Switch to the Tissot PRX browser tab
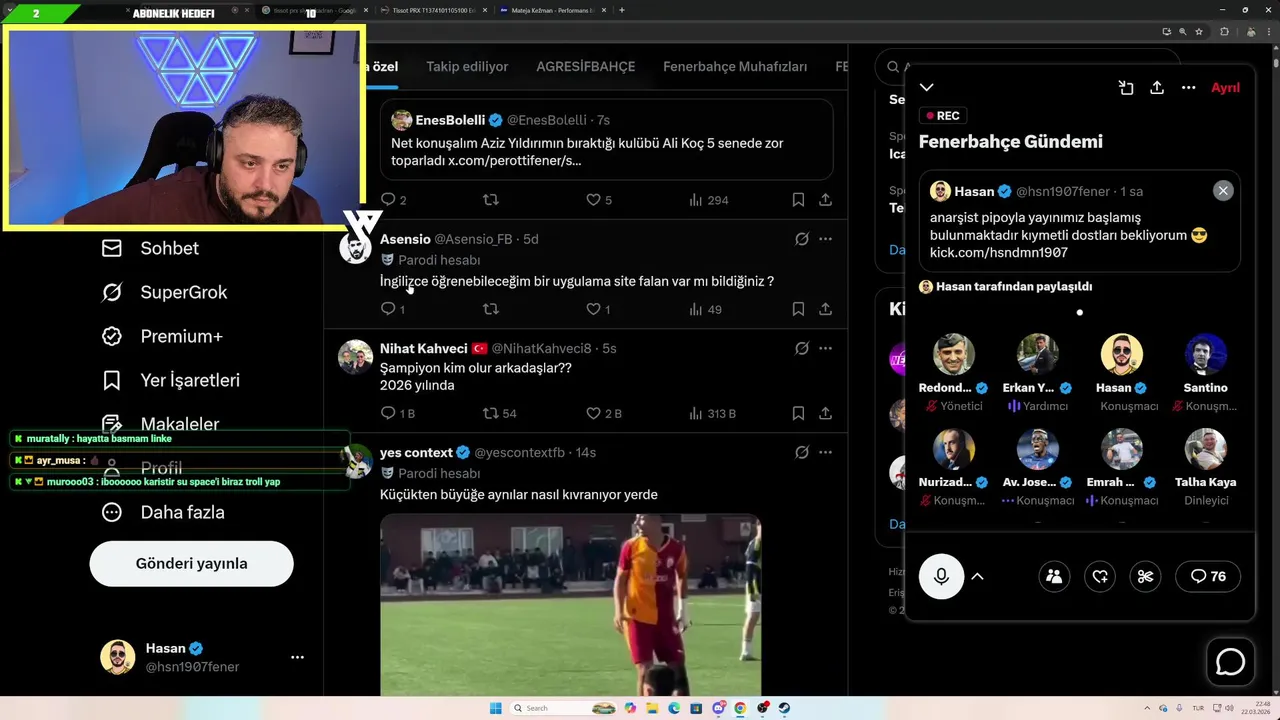This screenshot has height=720, width=1280. click(x=434, y=10)
